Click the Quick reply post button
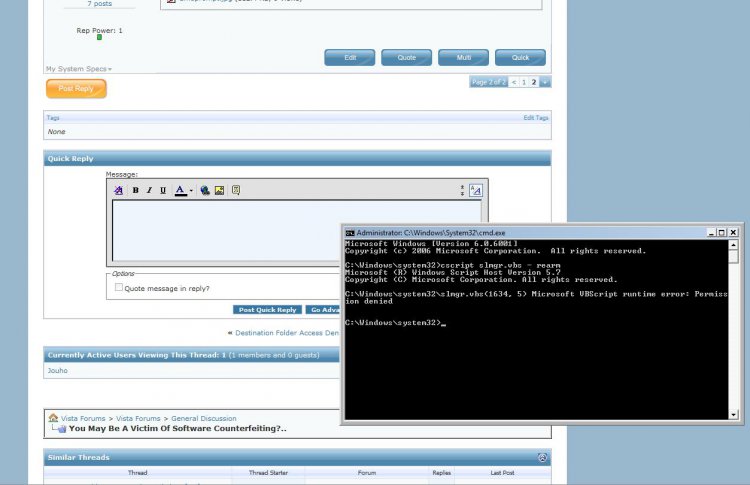This screenshot has width=750, height=485. pos(520,57)
